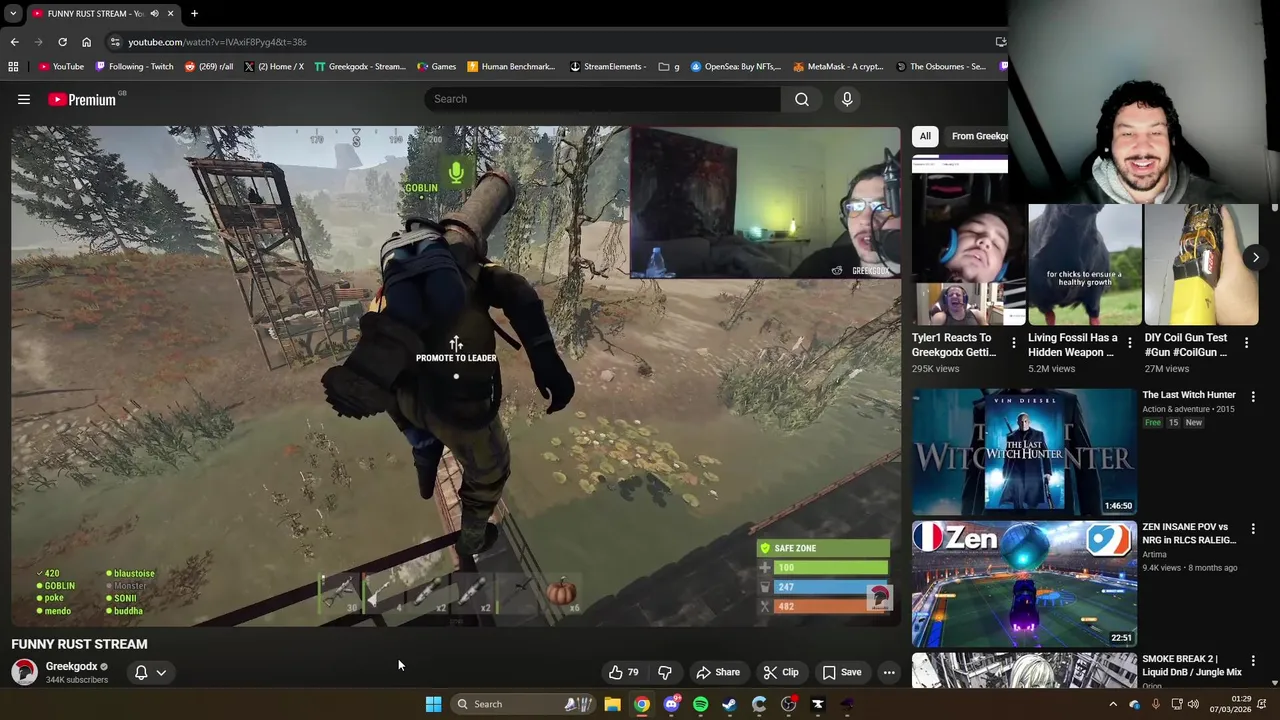Select the All filter chip
Viewport: 1280px width, 720px height.
pyautogui.click(x=925, y=136)
